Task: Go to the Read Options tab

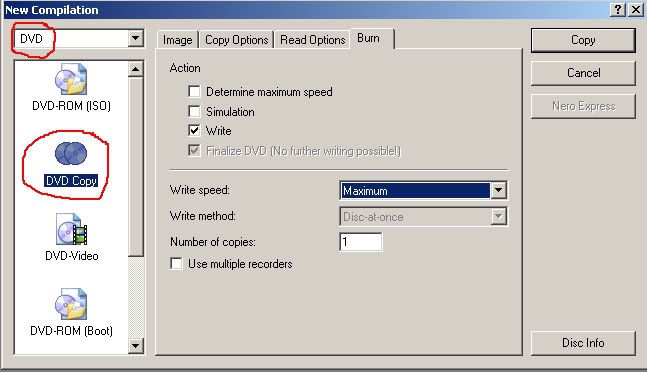Action: (312, 40)
